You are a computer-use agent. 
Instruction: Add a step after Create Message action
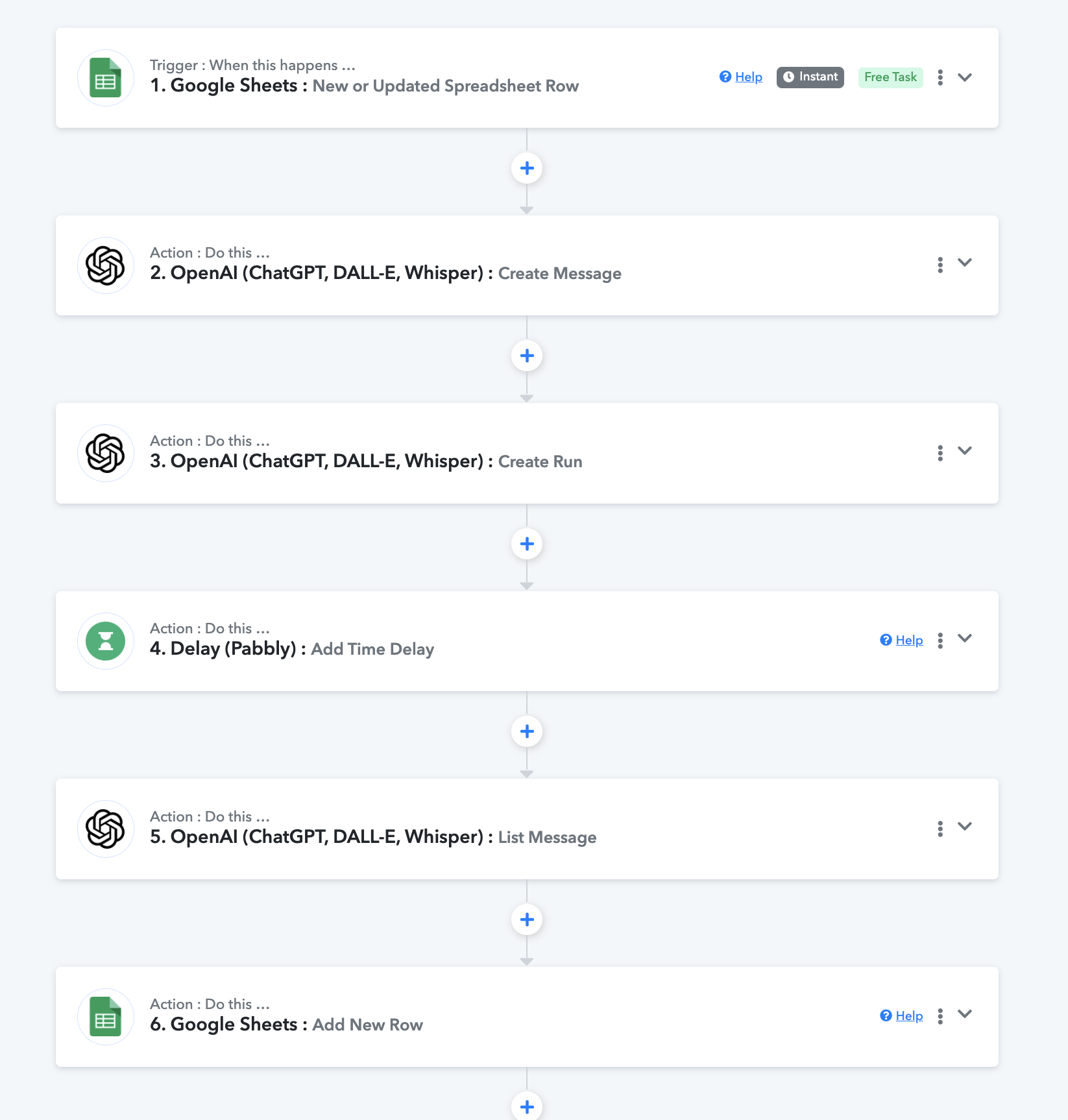click(527, 356)
